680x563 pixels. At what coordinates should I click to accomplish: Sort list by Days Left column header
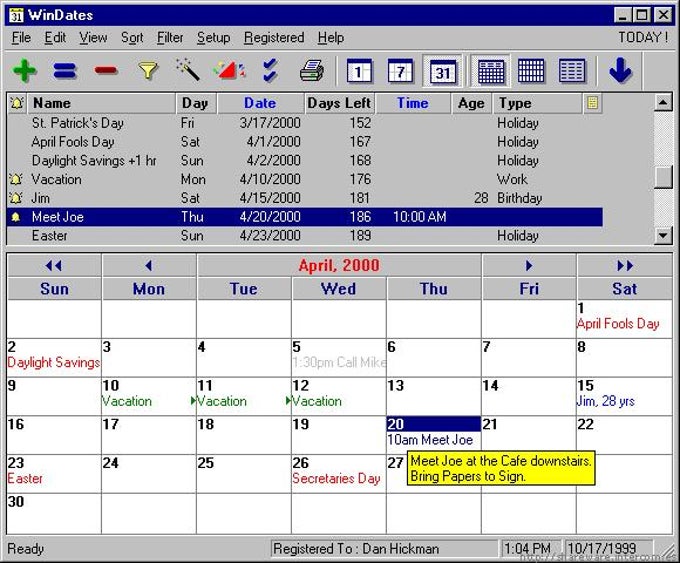pos(340,103)
